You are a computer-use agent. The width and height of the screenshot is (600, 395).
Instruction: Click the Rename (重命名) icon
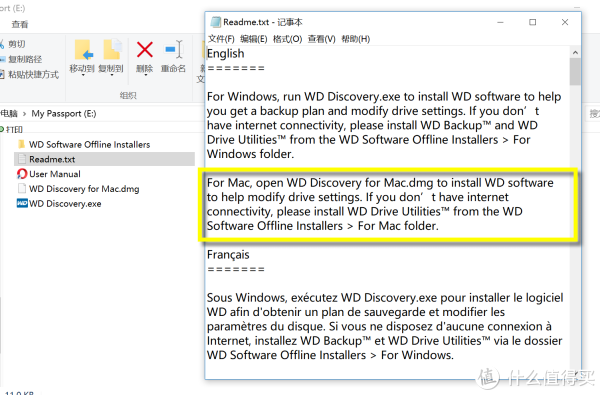pos(174,50)
